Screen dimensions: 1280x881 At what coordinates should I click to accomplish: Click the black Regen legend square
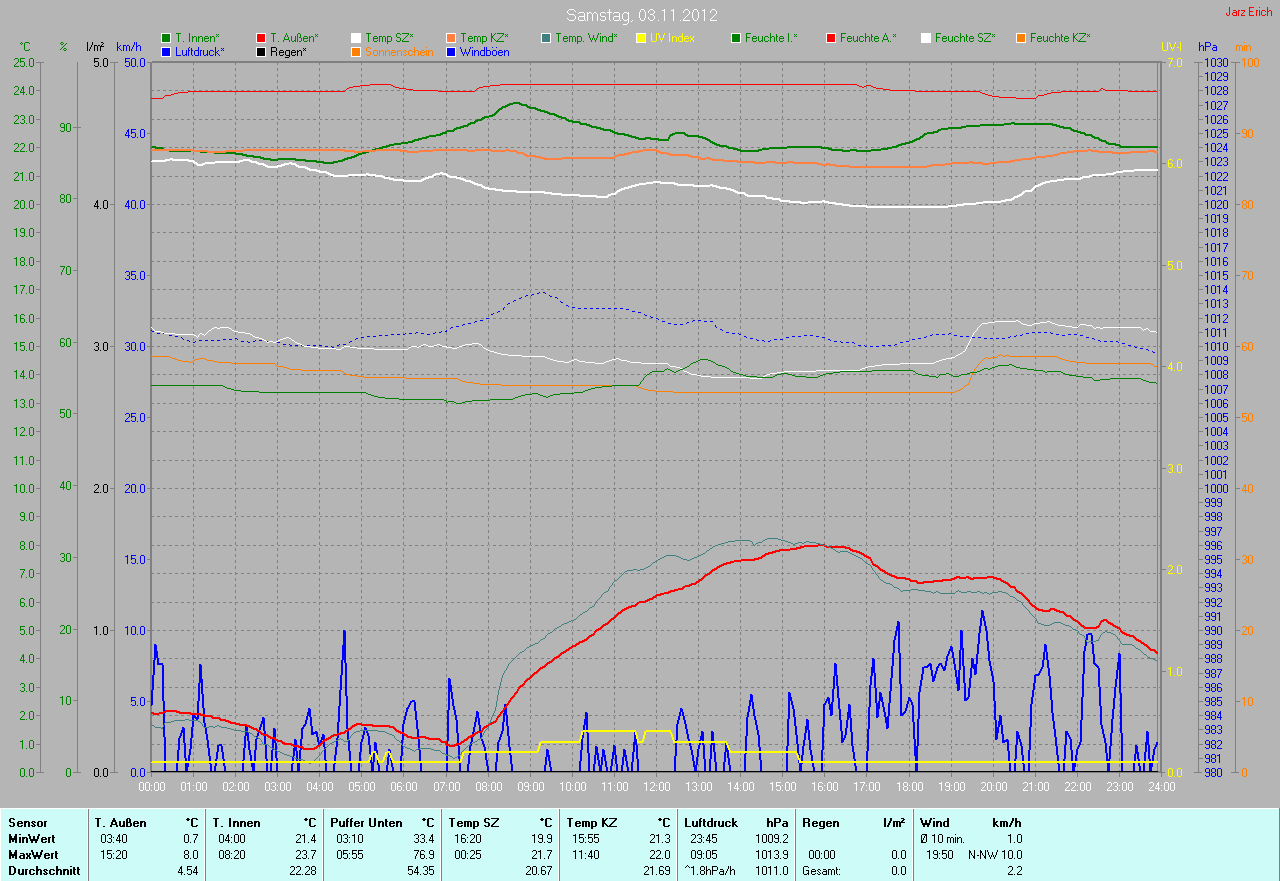coord(261,51)
